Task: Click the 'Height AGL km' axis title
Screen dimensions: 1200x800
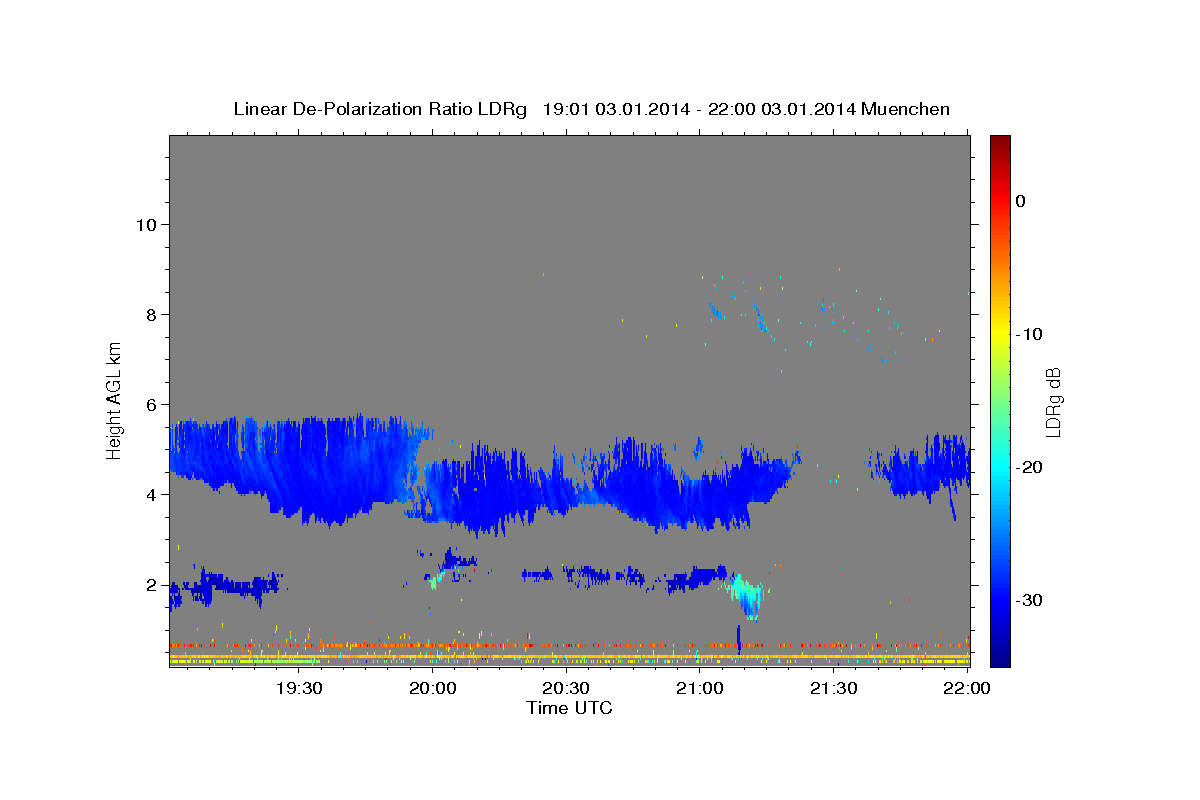Action: 115,400
